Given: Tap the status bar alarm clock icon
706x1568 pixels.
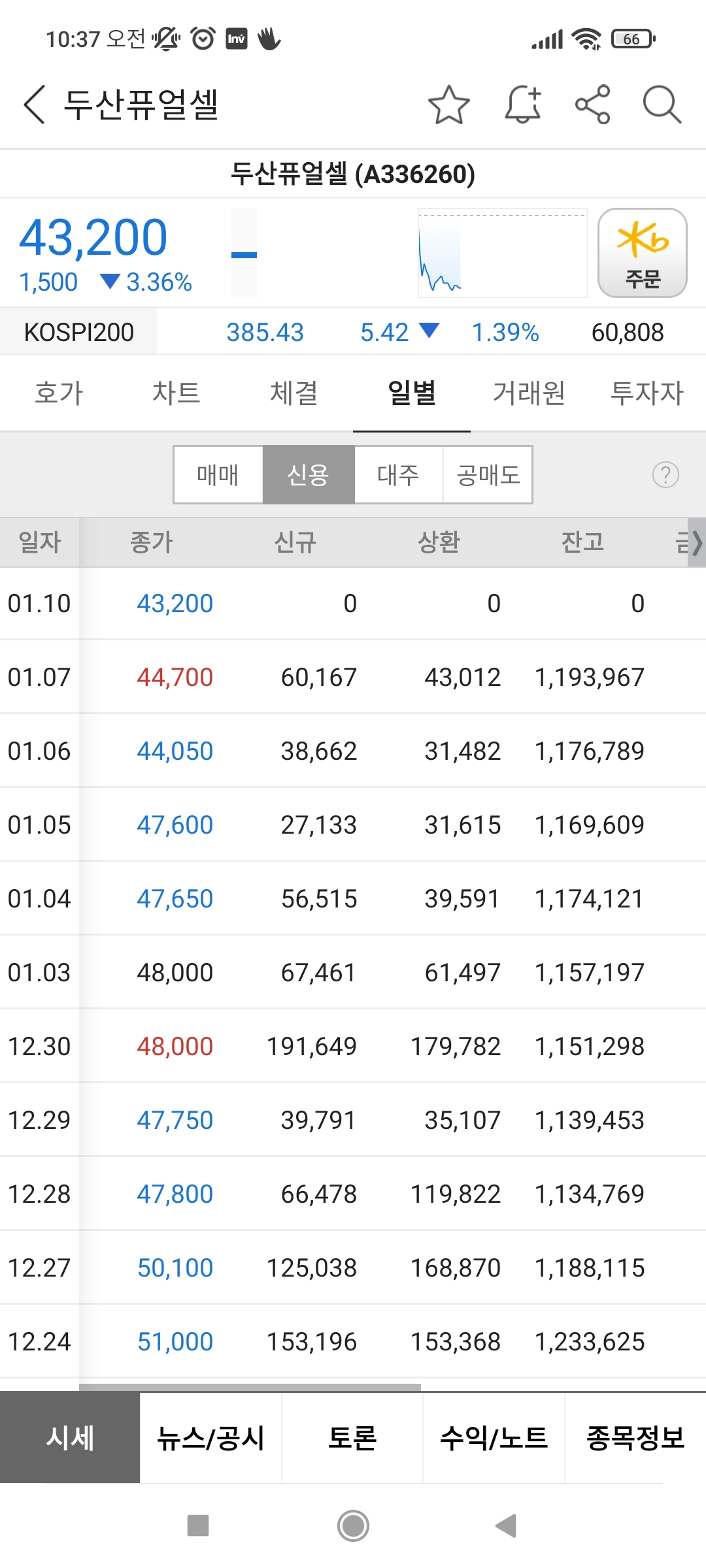Looking at the screenshot, I should click(203, 39).
